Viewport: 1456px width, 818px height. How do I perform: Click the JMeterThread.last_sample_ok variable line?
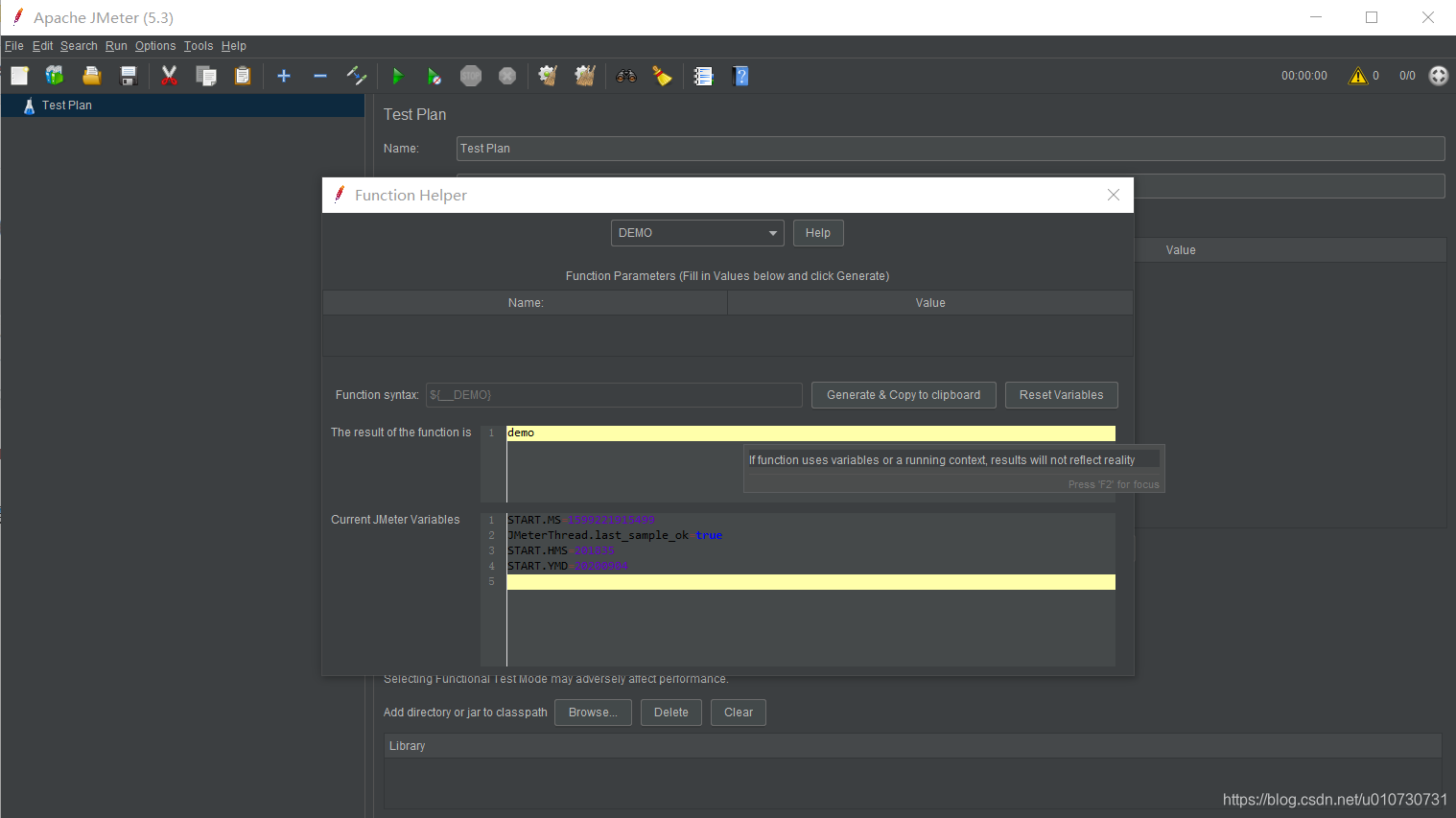[615, 535]
